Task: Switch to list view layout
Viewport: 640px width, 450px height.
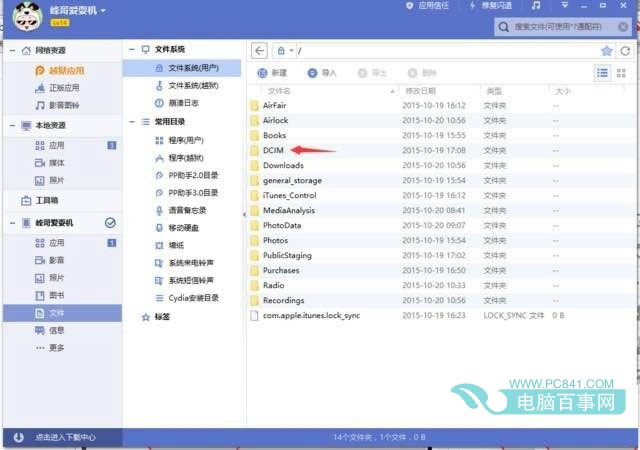Action: click(602, 73)
